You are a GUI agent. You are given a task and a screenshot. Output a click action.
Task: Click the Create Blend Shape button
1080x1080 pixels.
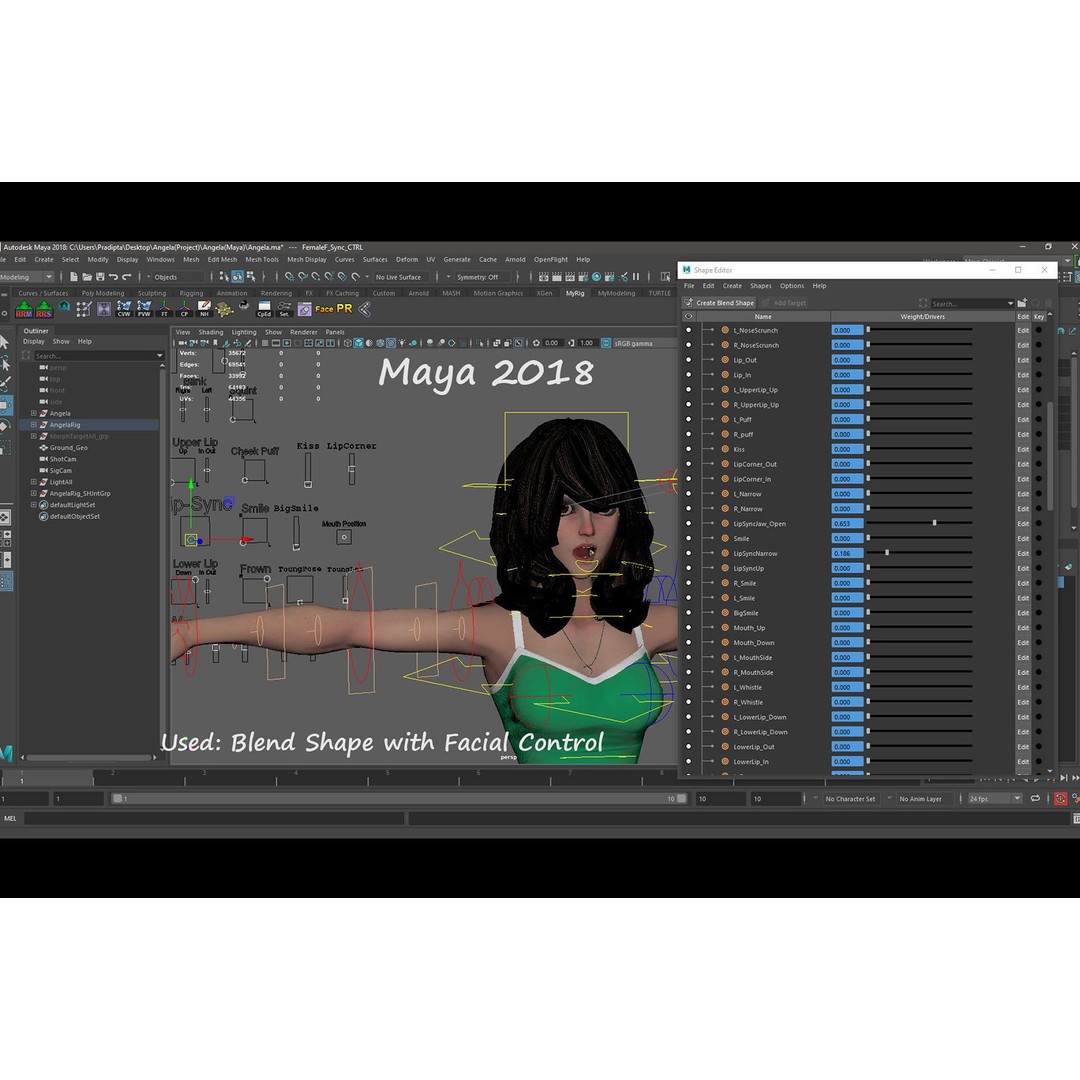coord(719,303)
